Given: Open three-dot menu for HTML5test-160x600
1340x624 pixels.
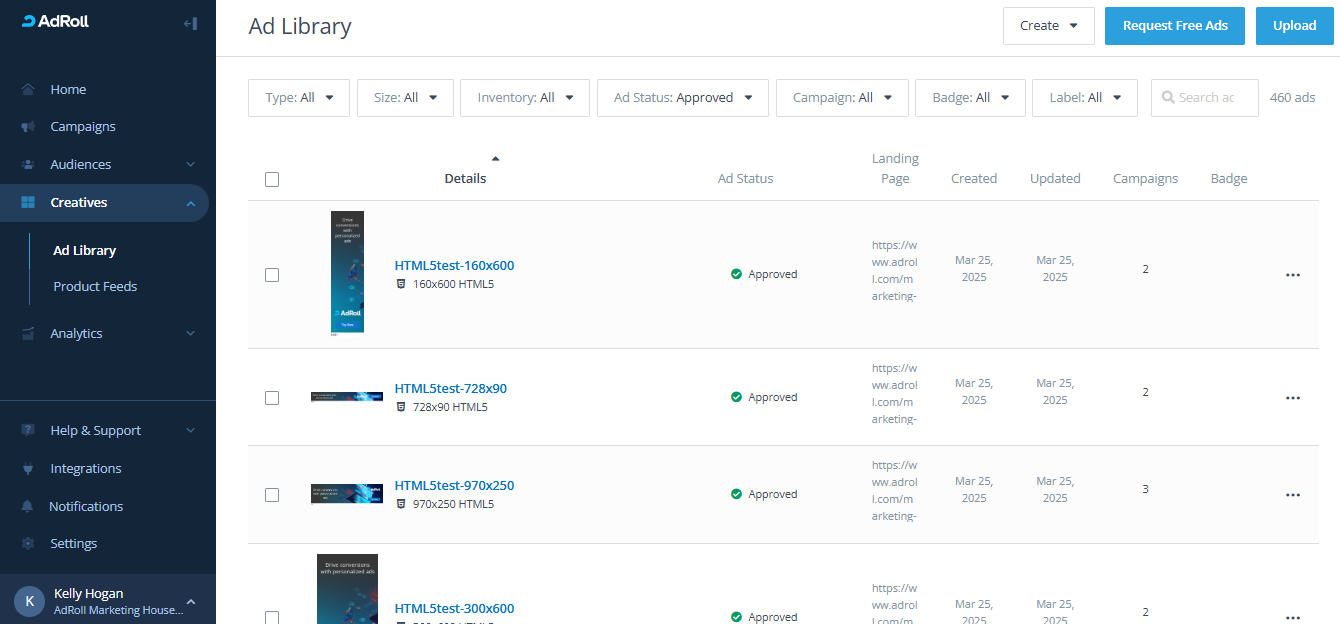Looking at the screenshot, I should [x=1292, y=275].
